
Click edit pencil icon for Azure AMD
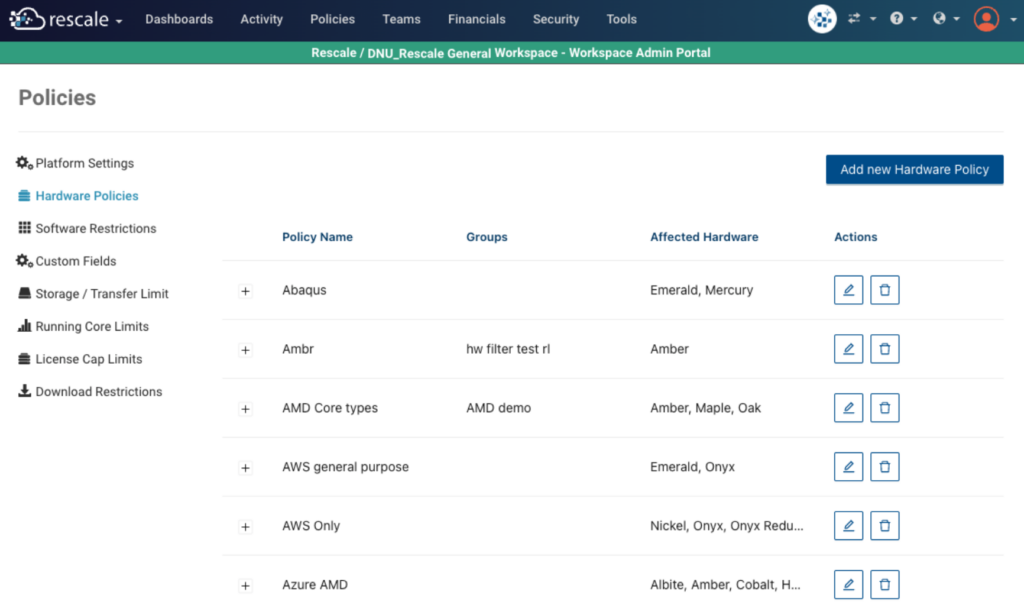tap(848, 584)
